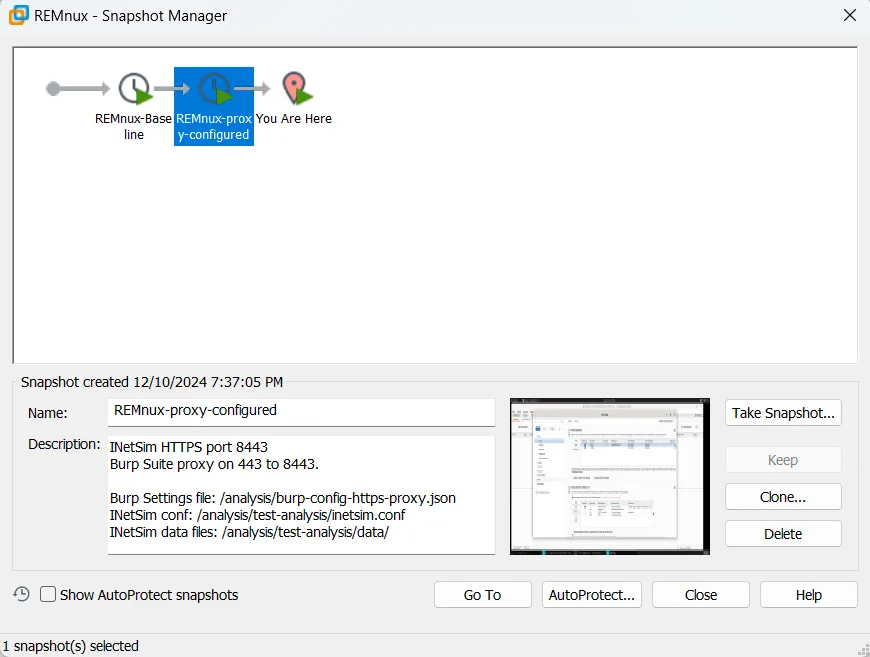Delete the selected snapshot
Viewport: 870px width, 657px height.
pos(783,534)
